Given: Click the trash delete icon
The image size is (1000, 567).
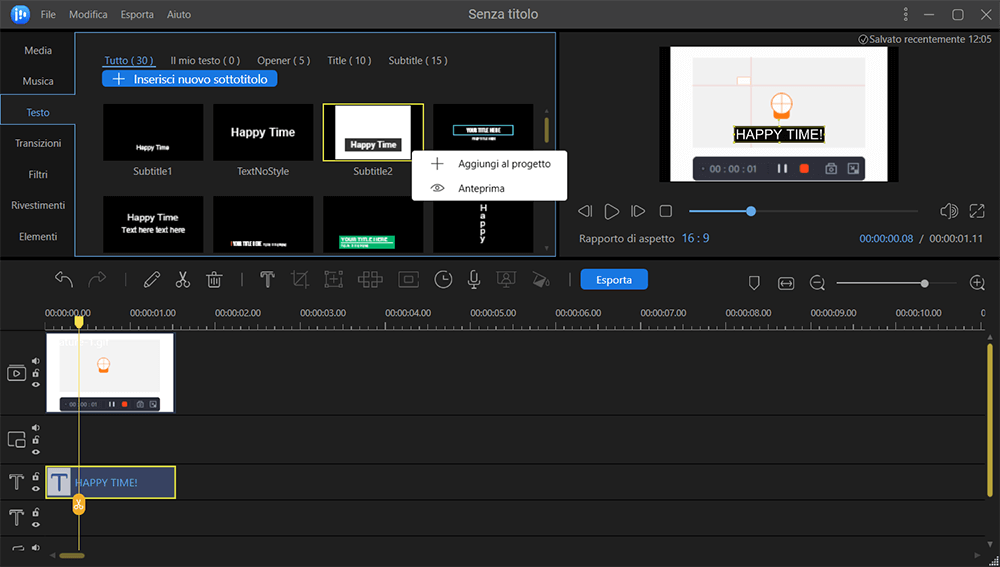Looking at the screenshot, I should (214, 280).
